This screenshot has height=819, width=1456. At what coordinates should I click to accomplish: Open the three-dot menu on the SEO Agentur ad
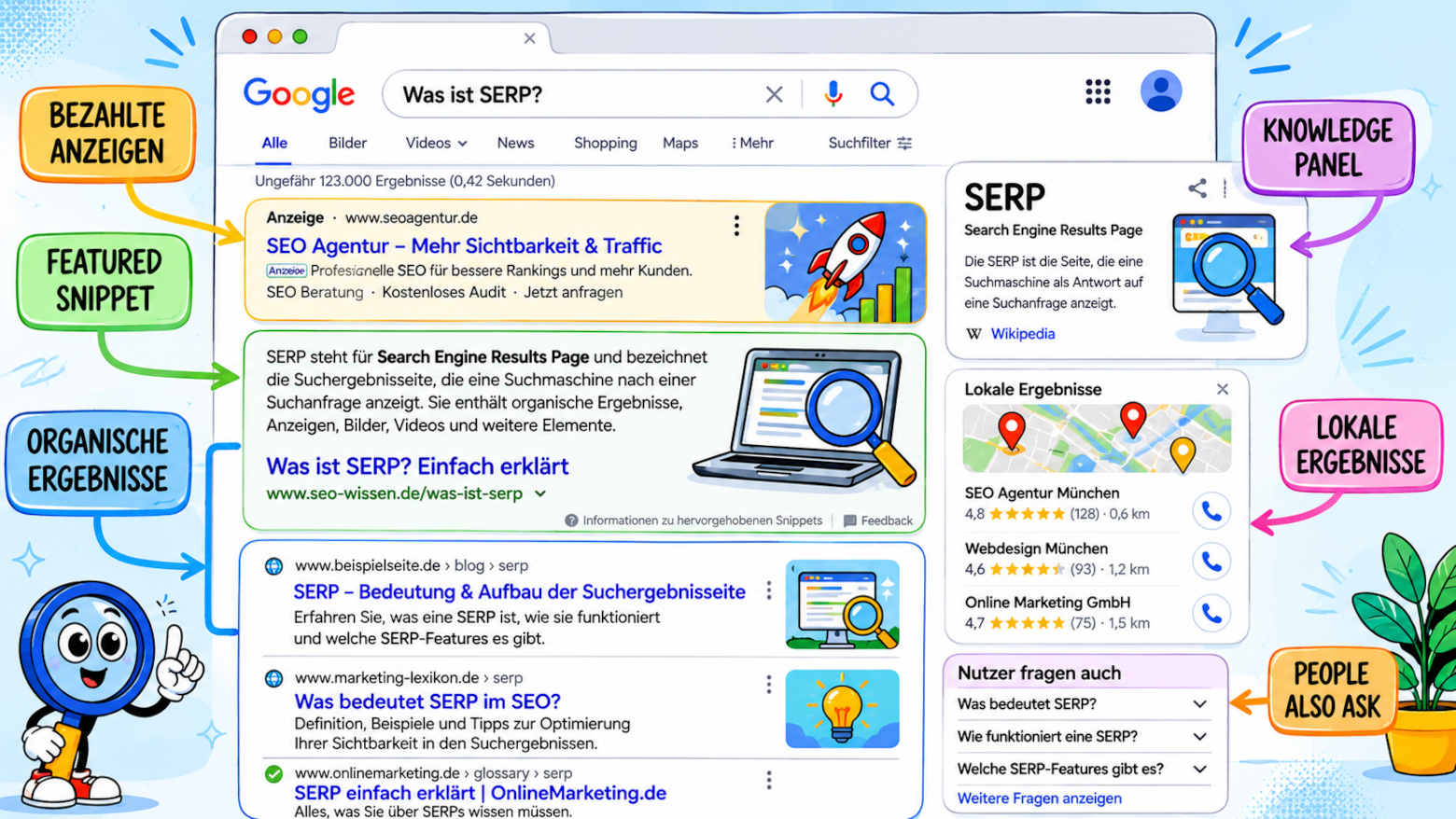click(736, 225)
